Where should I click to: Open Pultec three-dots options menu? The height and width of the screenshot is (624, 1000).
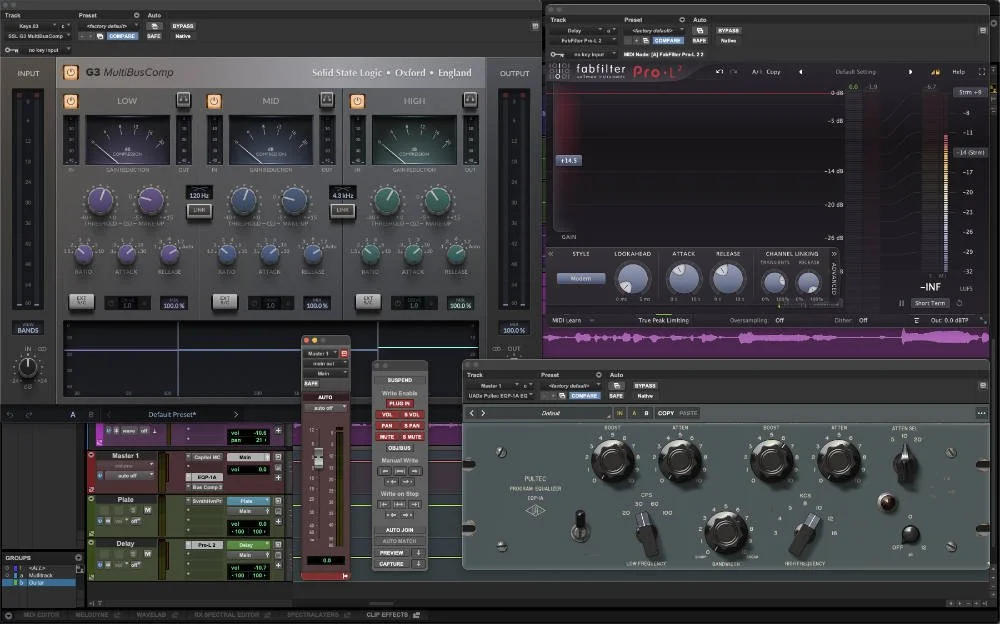981,413
